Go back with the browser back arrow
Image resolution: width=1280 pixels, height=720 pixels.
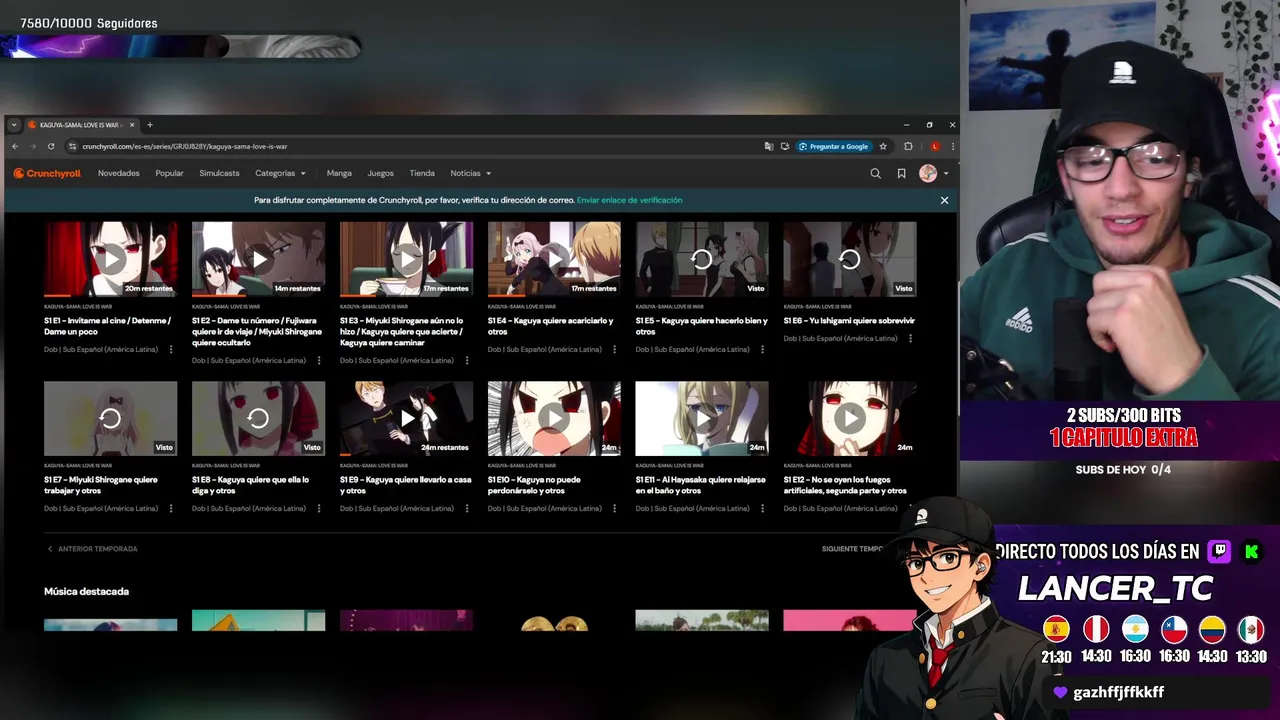pos(15,146)
